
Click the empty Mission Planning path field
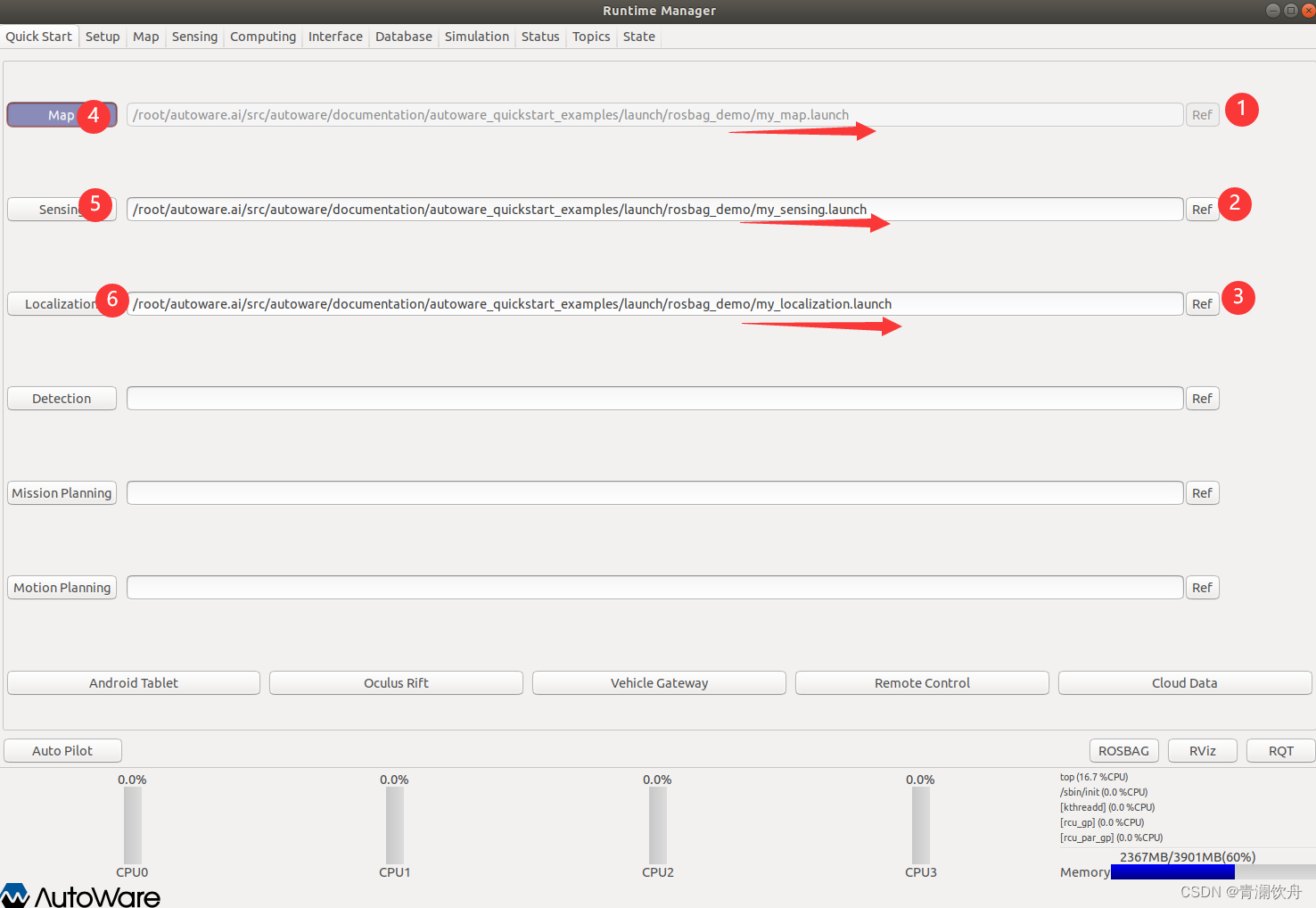pyautogui.click(x=655, y=493)
